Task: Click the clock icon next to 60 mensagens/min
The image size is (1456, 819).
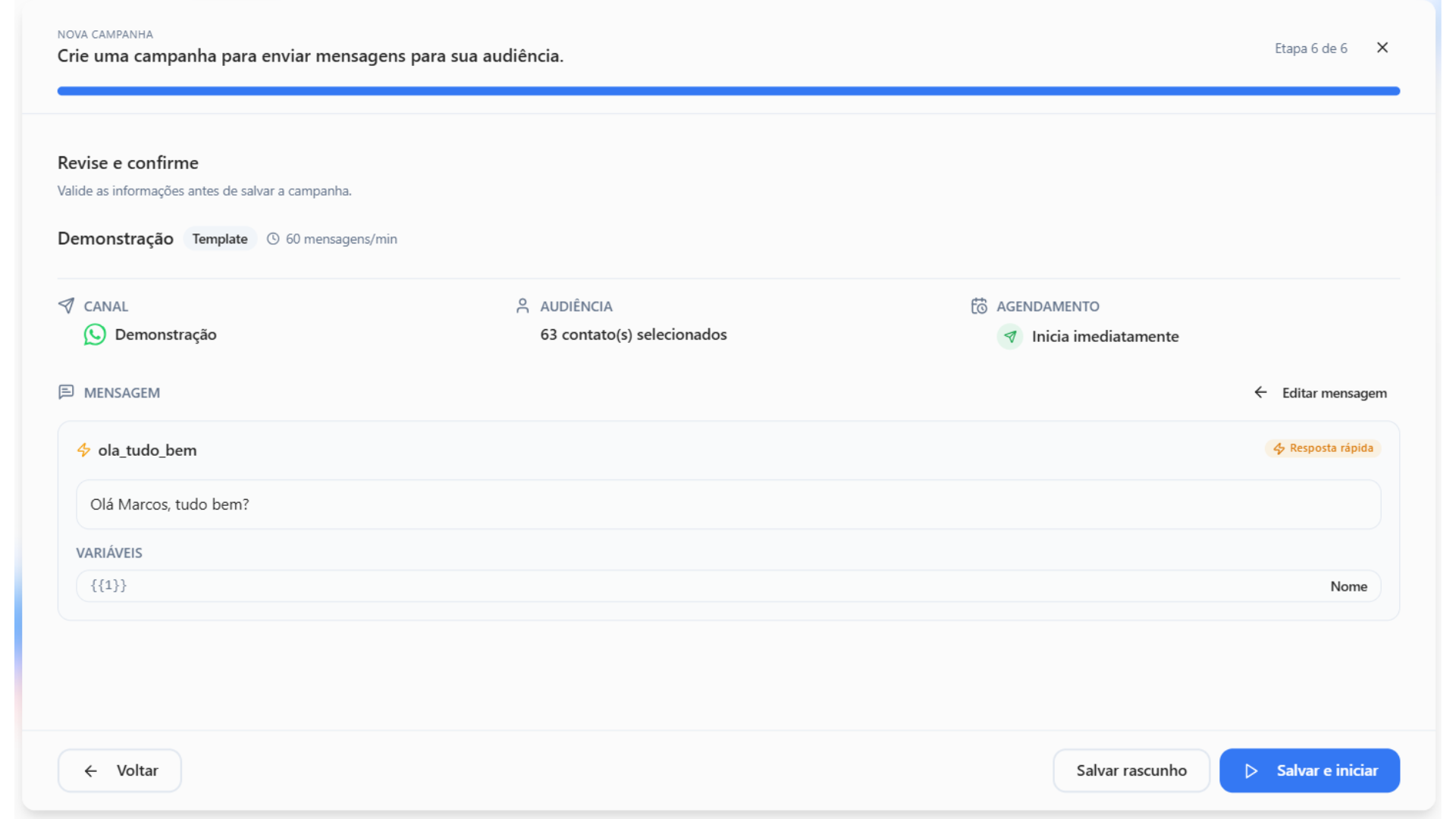Action: (x=273, y=239)
